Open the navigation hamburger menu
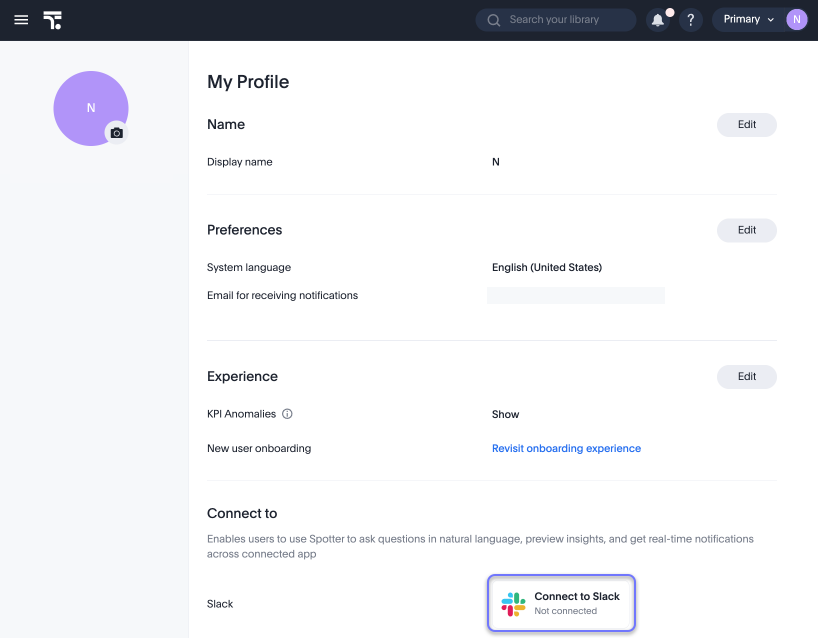Image resolution: width=818 pixels, height=638 pixels. [x=21, y=19]
